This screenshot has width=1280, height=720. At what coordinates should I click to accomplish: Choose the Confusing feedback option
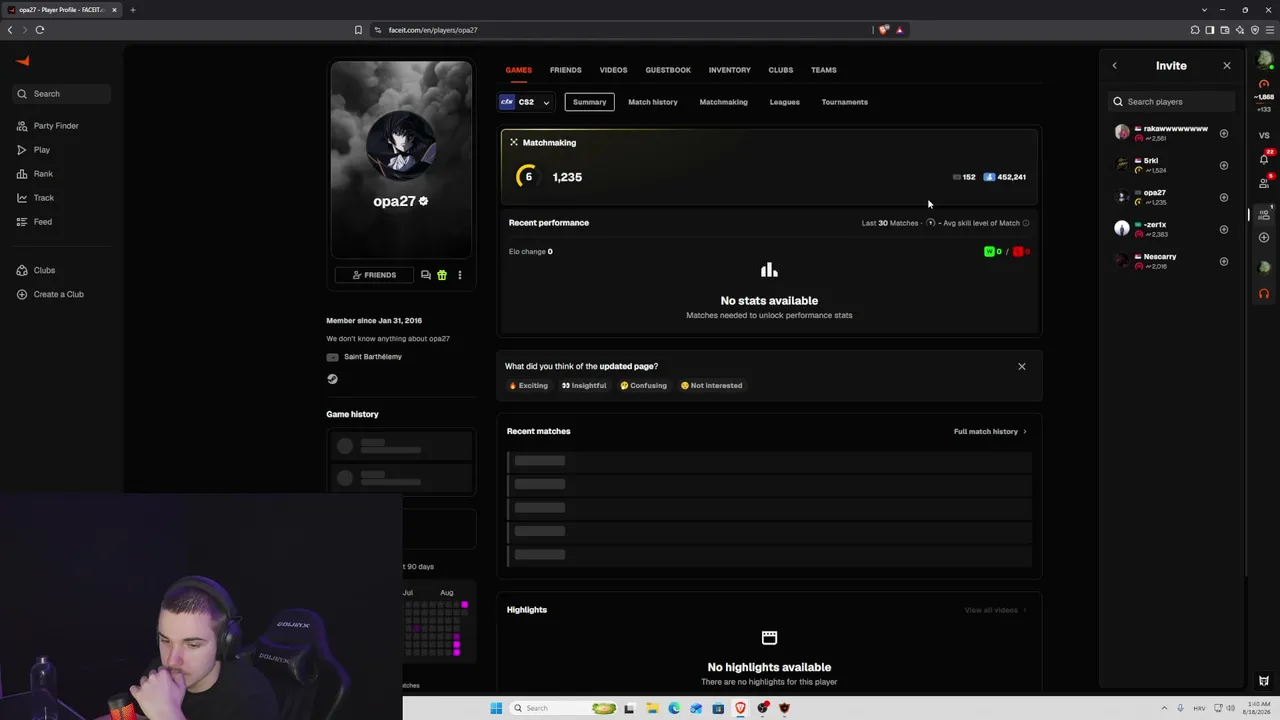[x=643, y=385]
